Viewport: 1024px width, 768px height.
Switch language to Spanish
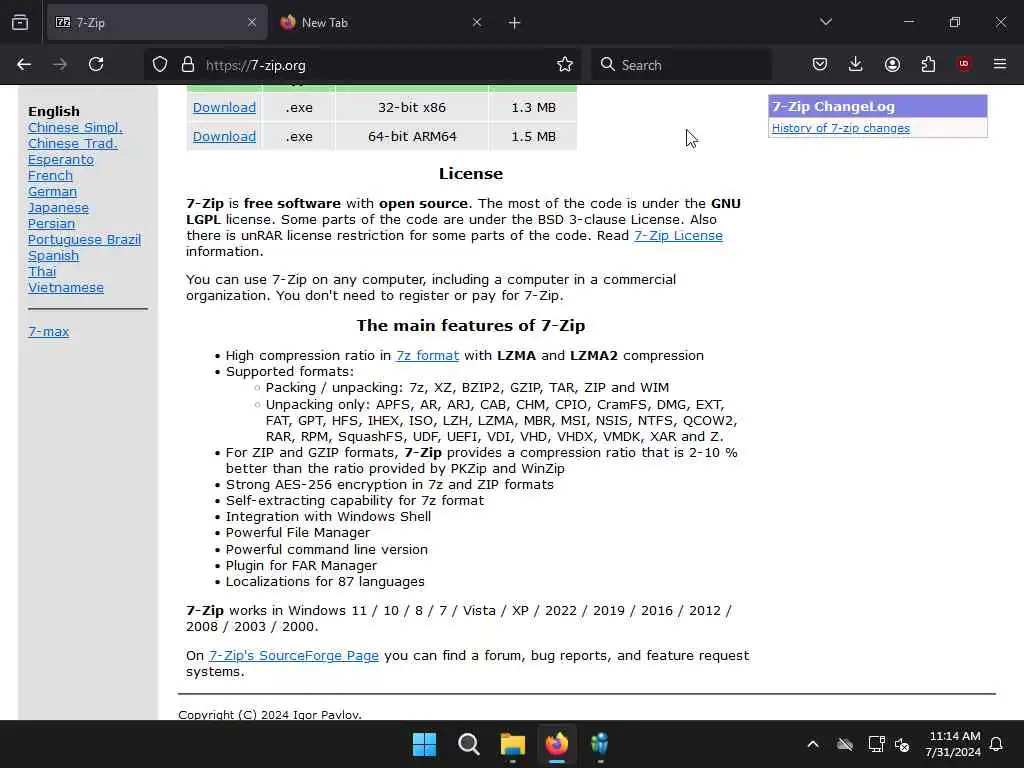pyautogui.click(x=53, y=256)
